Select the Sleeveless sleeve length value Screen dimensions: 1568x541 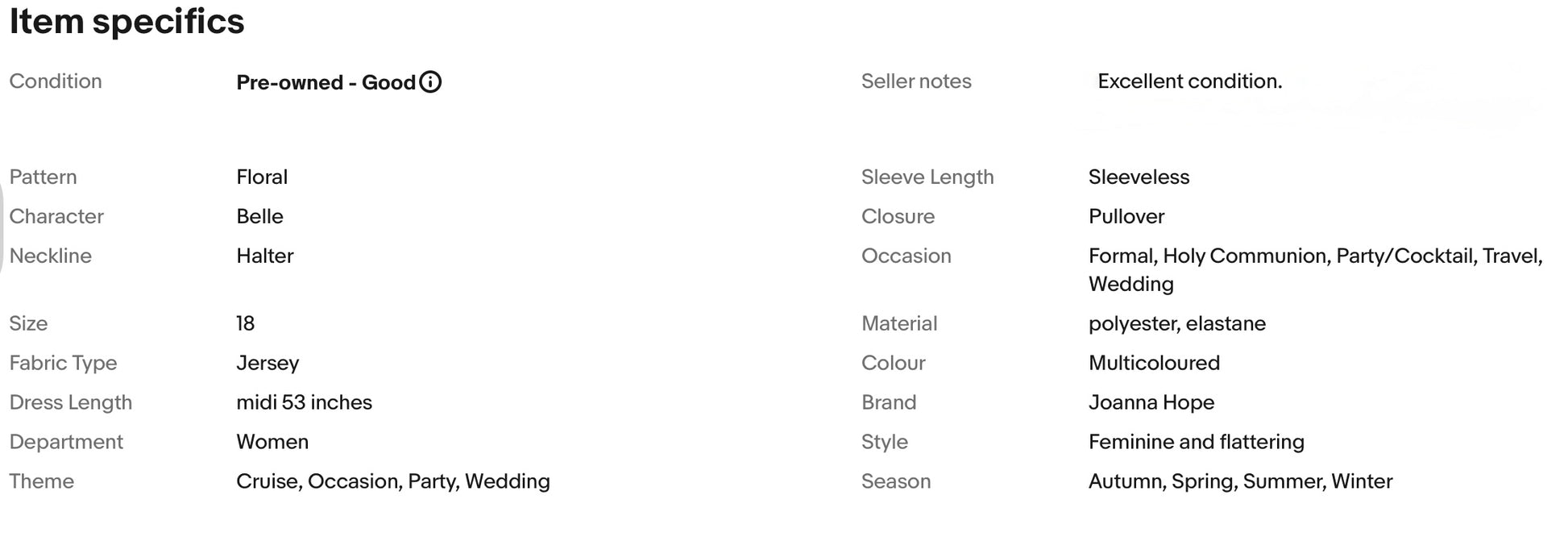pyautogui.click(x=1139, y=177)
